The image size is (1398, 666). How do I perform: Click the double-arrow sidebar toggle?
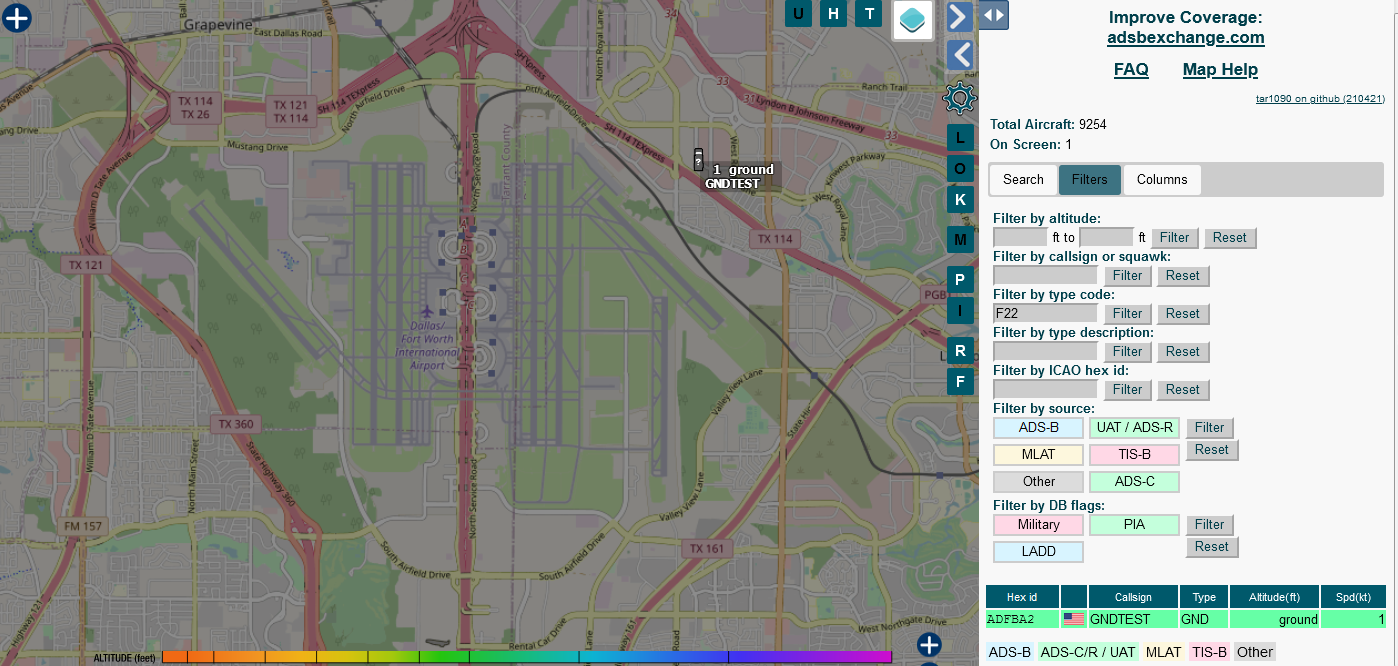tap(993, 15)
